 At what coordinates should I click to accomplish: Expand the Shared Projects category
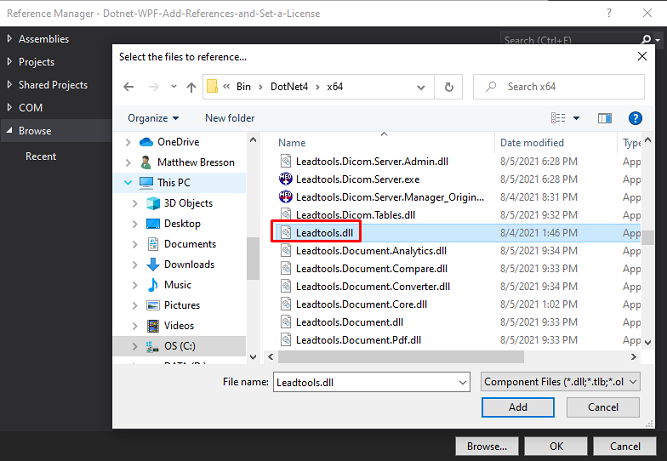[x=10, y=85]
